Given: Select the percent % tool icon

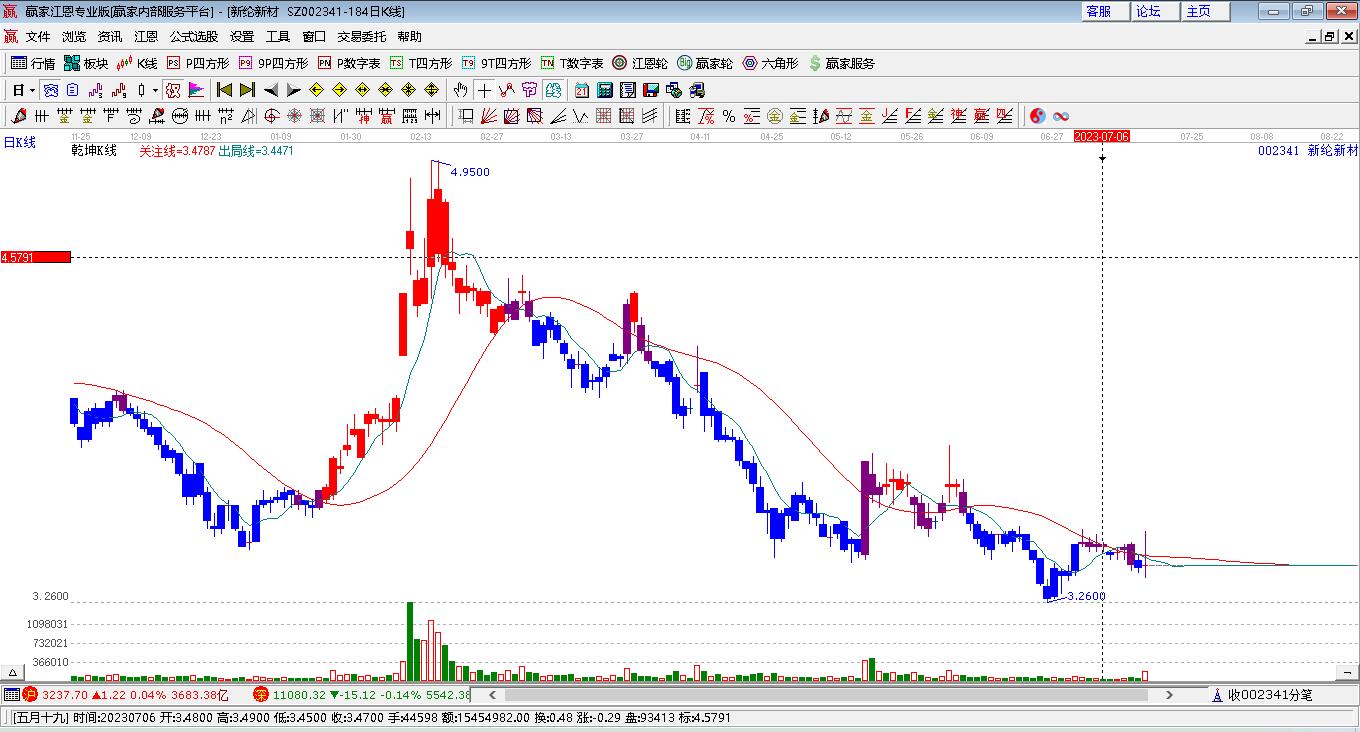Looking at the screenshot, I should click(729, 116).
